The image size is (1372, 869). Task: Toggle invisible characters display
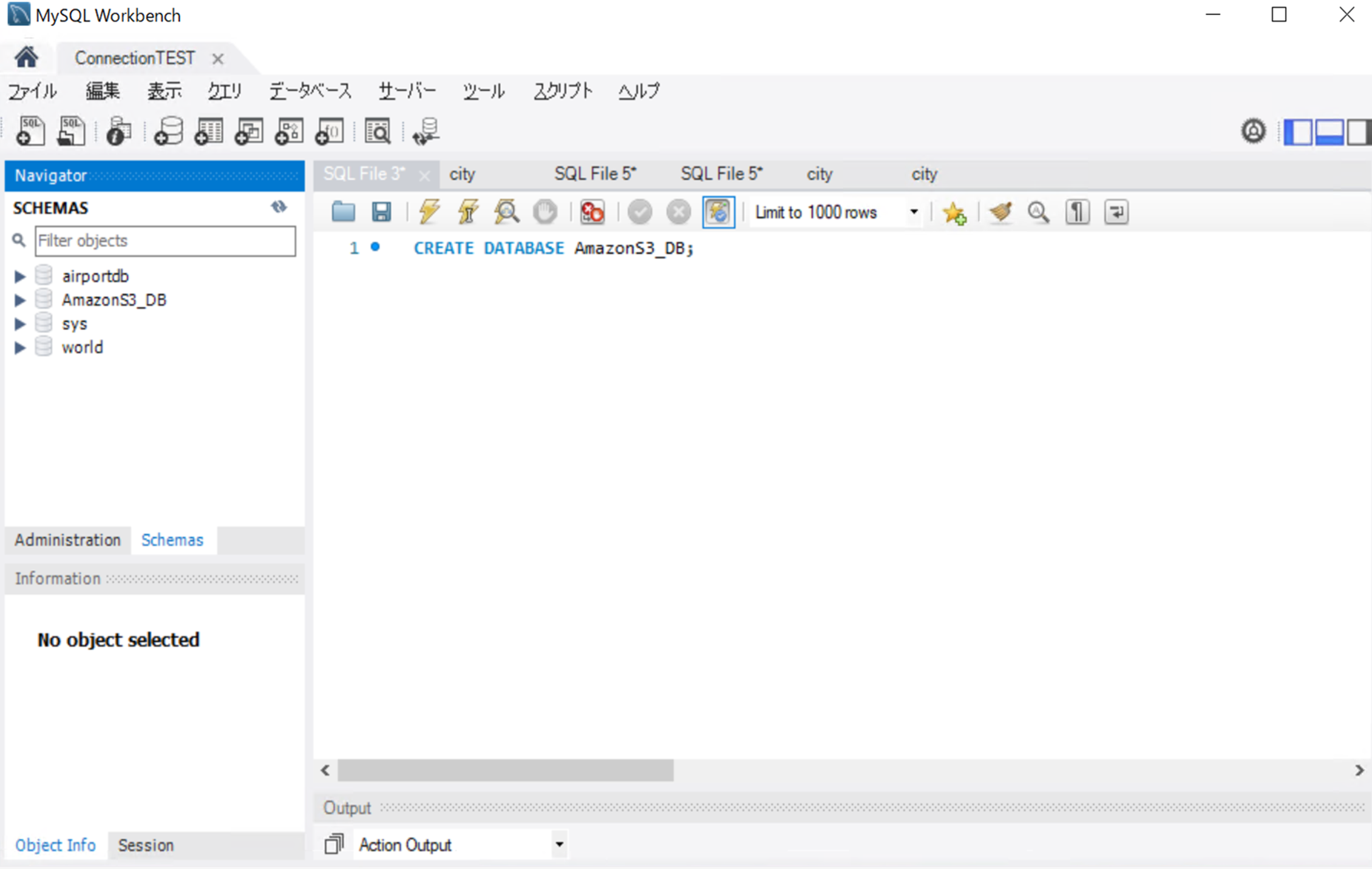[1078, 212]
